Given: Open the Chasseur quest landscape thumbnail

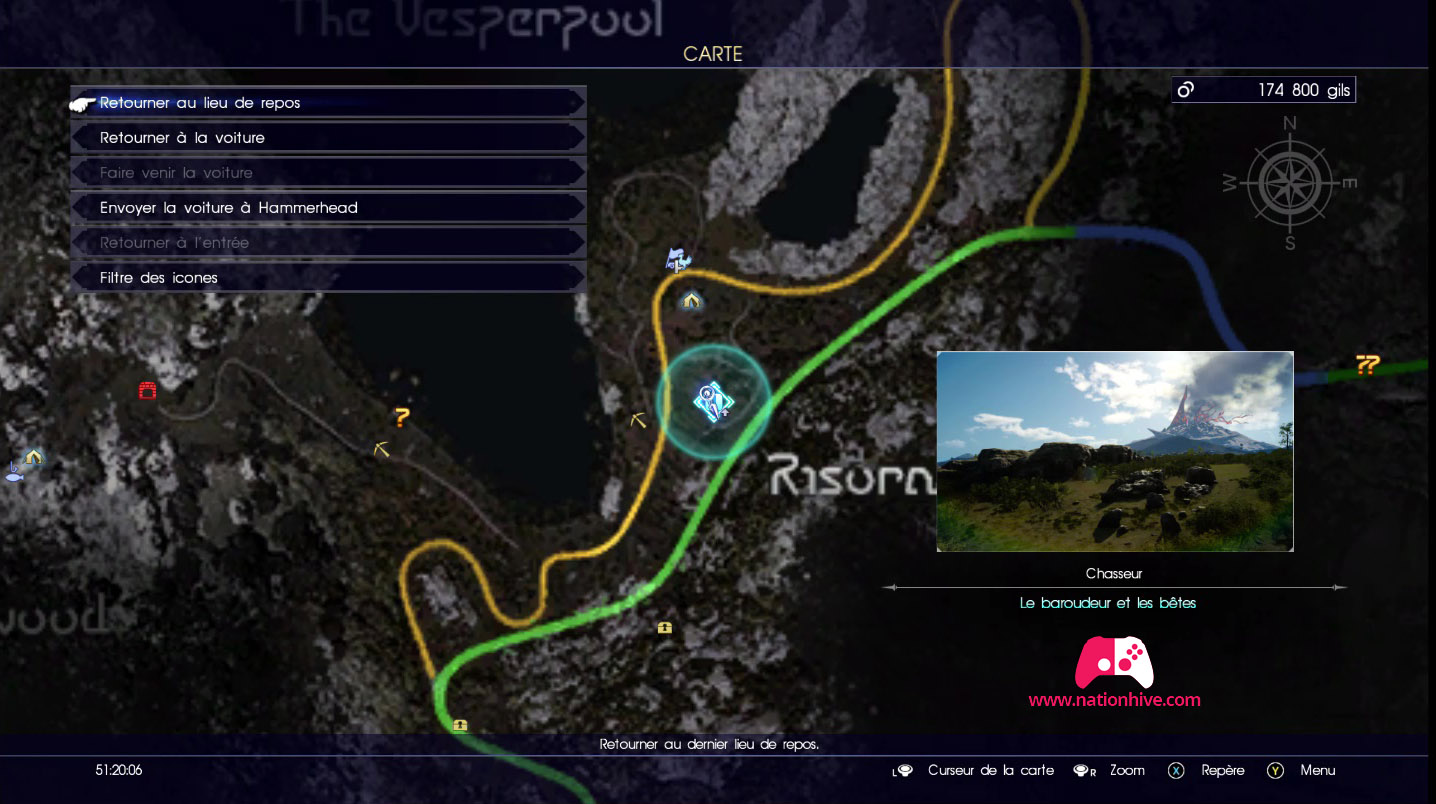Looking at the screenshot, I should [1115, 451].
